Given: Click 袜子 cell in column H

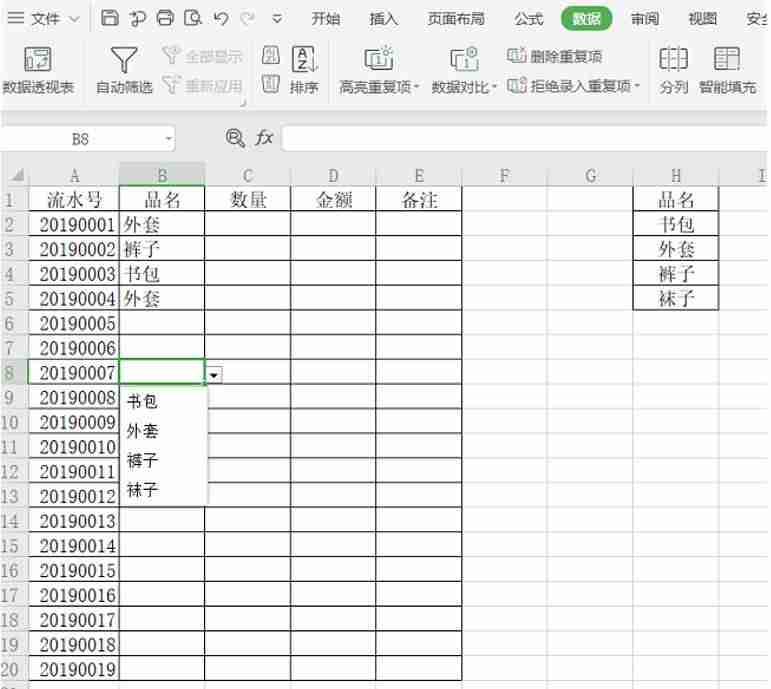Looking at the screenshot, I should point(676,299).
